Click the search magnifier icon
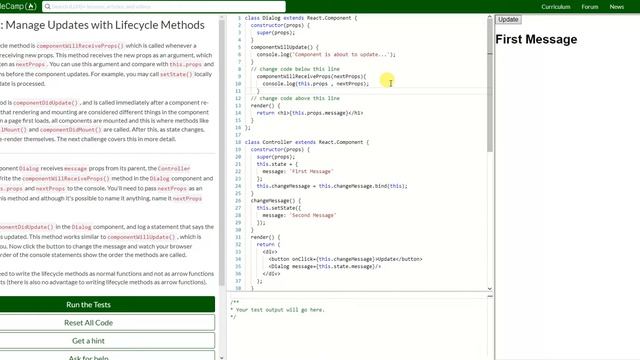 47,7
